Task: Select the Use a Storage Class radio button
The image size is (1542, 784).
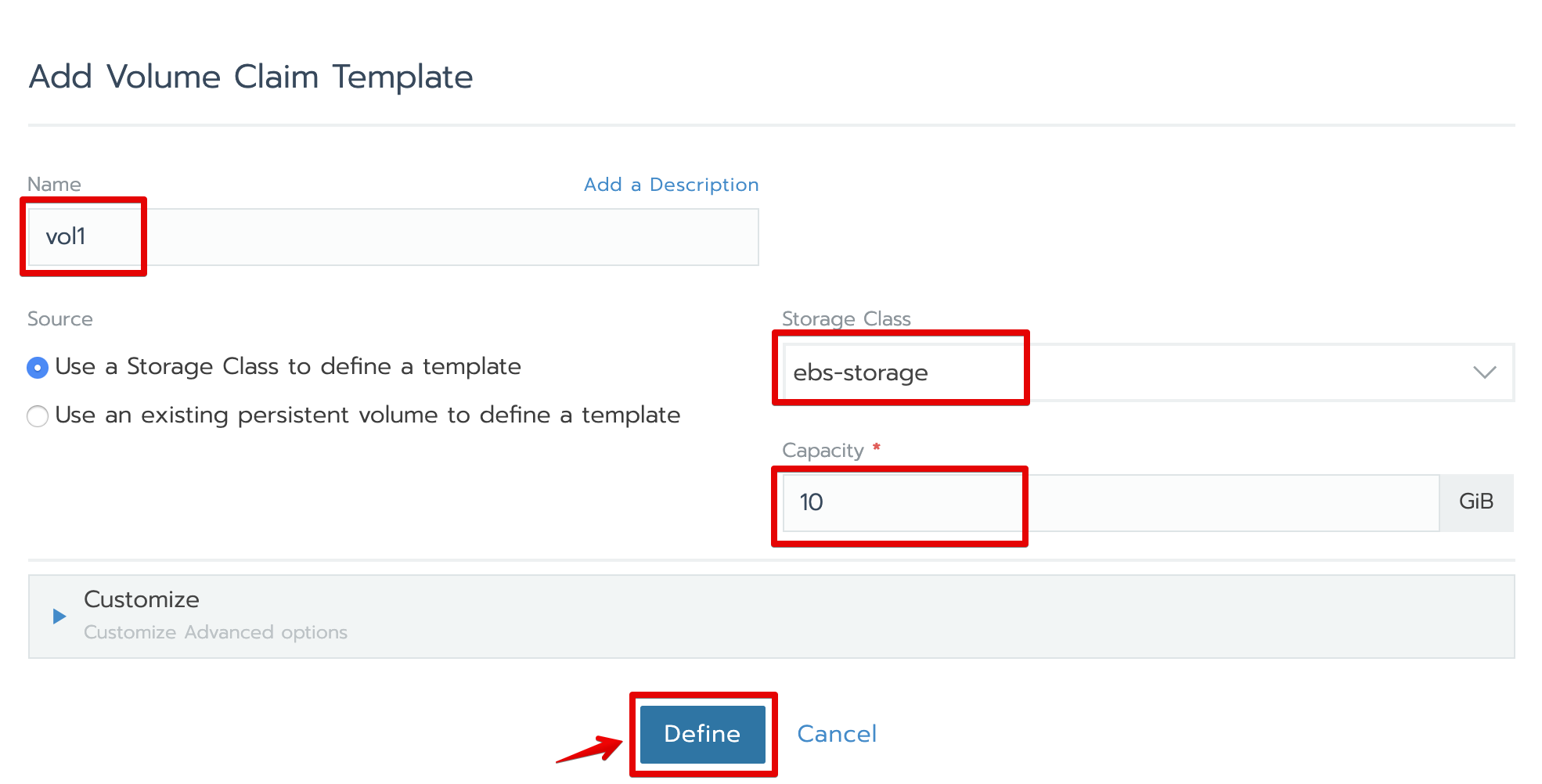Action: 38,368
